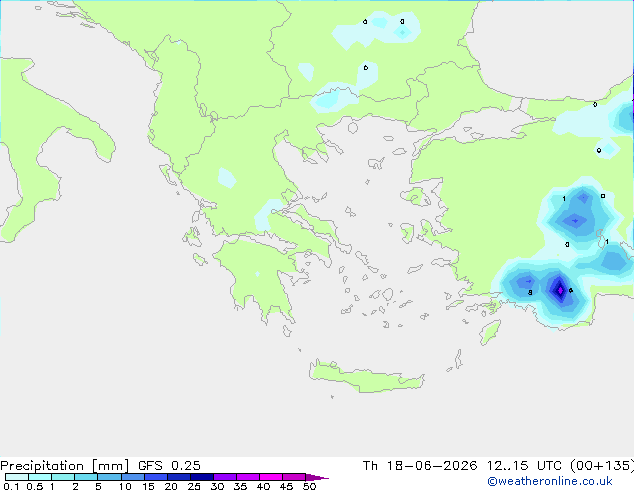Choose the 30–35 mm purple swatch
This screenshot has width=634, height=490.
point(224,477)
